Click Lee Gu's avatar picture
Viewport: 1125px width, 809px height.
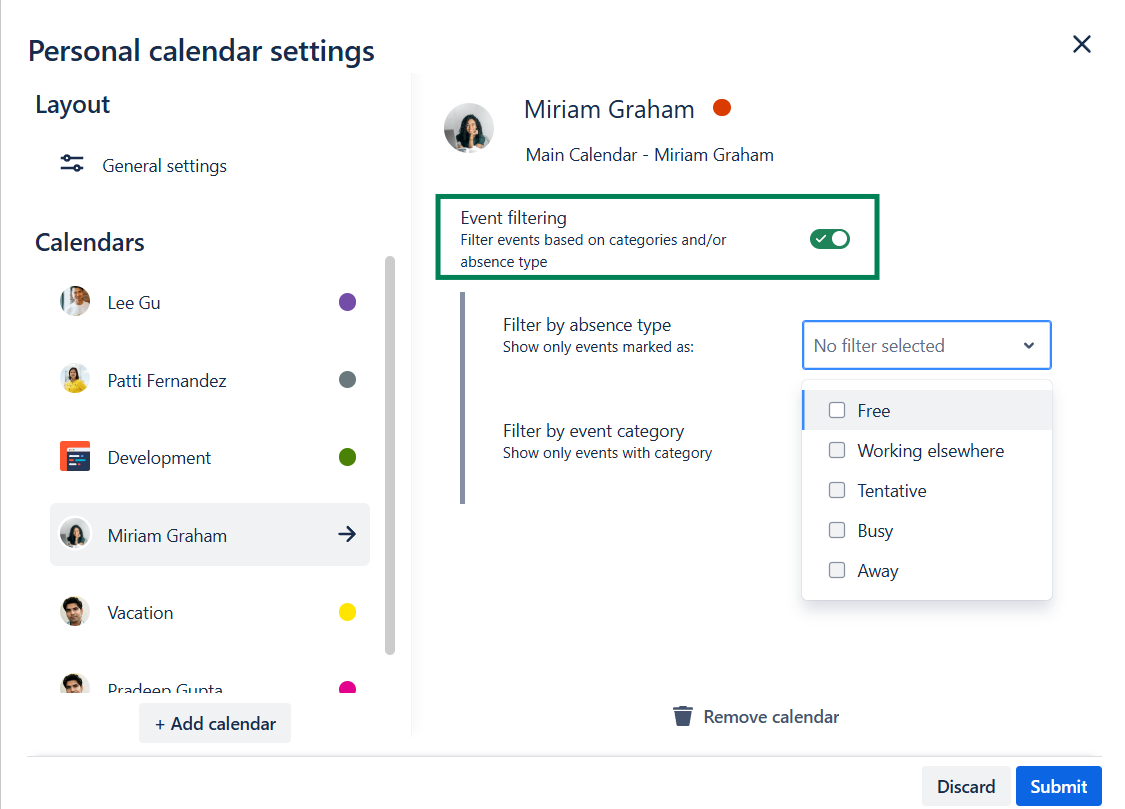(75, 302)
